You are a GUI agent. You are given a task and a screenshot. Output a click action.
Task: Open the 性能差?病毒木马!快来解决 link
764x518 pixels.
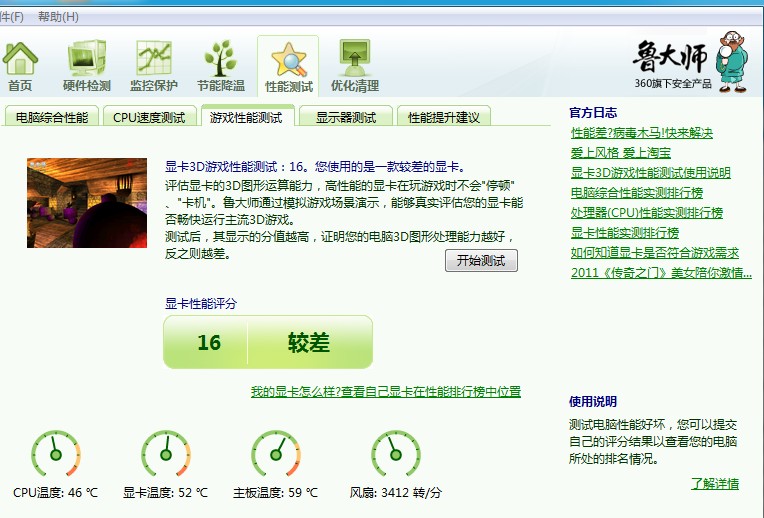(x=642, y=133)
